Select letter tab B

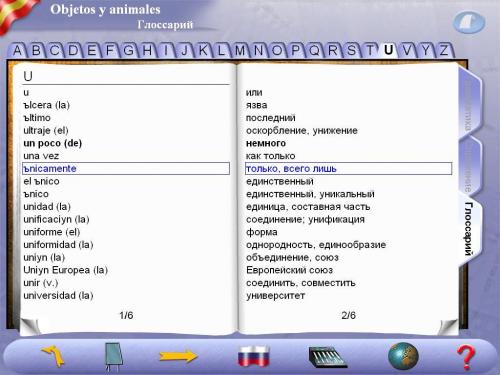click(x=36, y=51)
